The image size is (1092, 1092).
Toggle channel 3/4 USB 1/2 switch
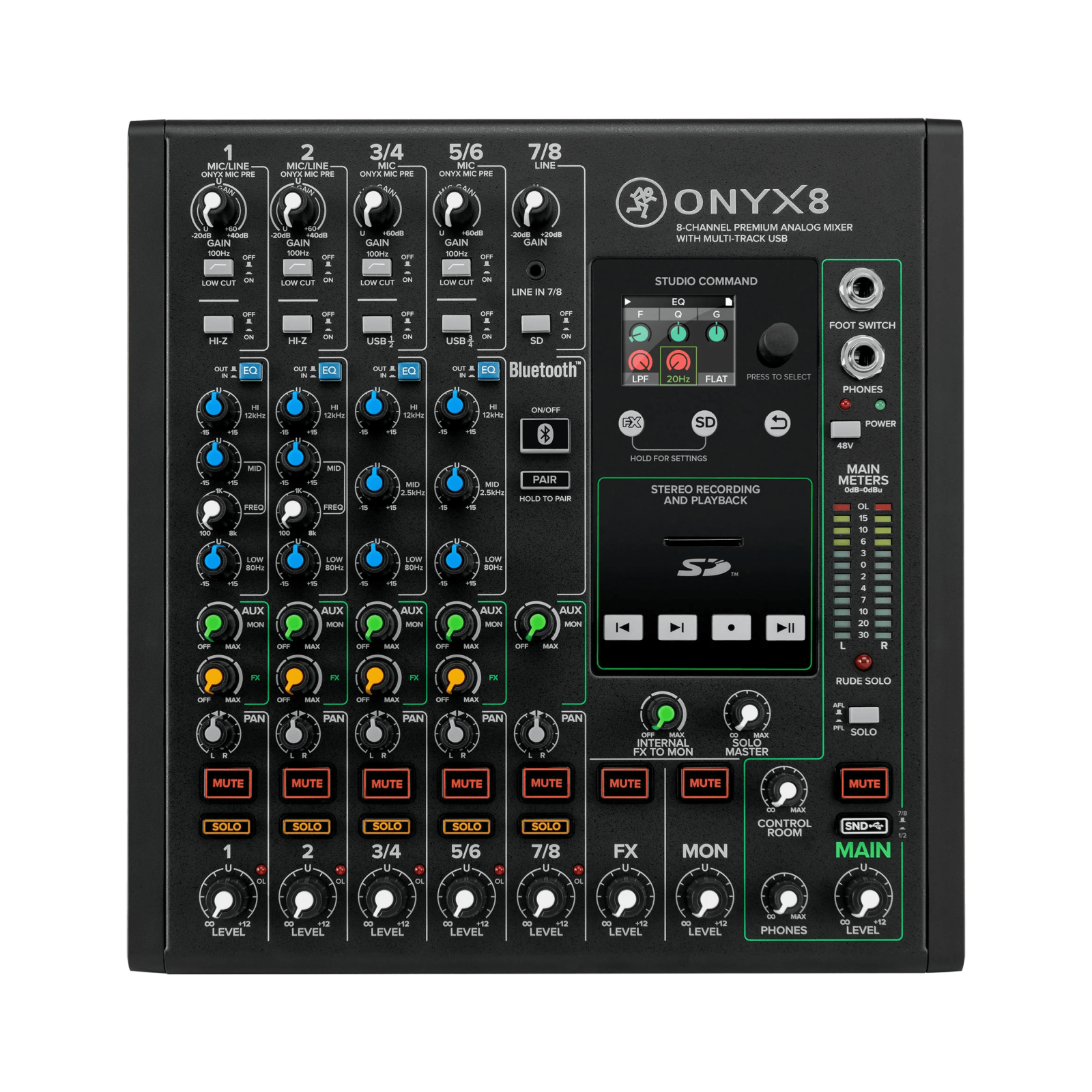coord(377,324)
